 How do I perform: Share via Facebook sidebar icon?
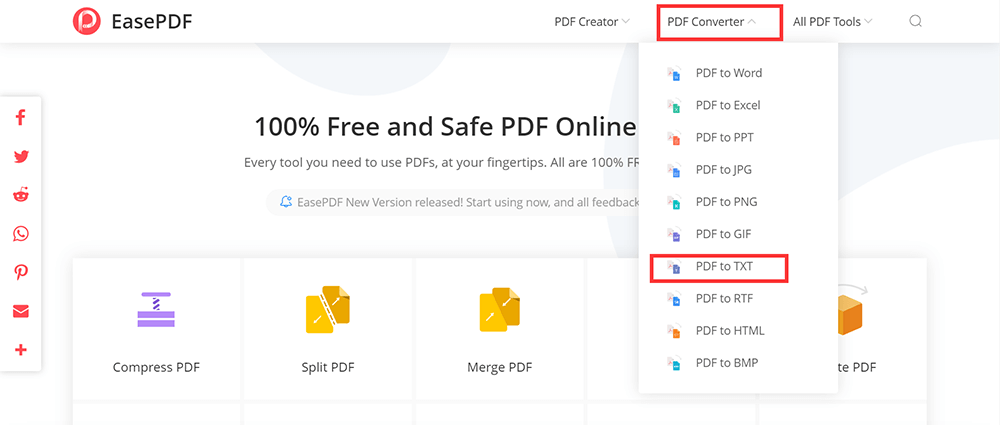[21, 118]
